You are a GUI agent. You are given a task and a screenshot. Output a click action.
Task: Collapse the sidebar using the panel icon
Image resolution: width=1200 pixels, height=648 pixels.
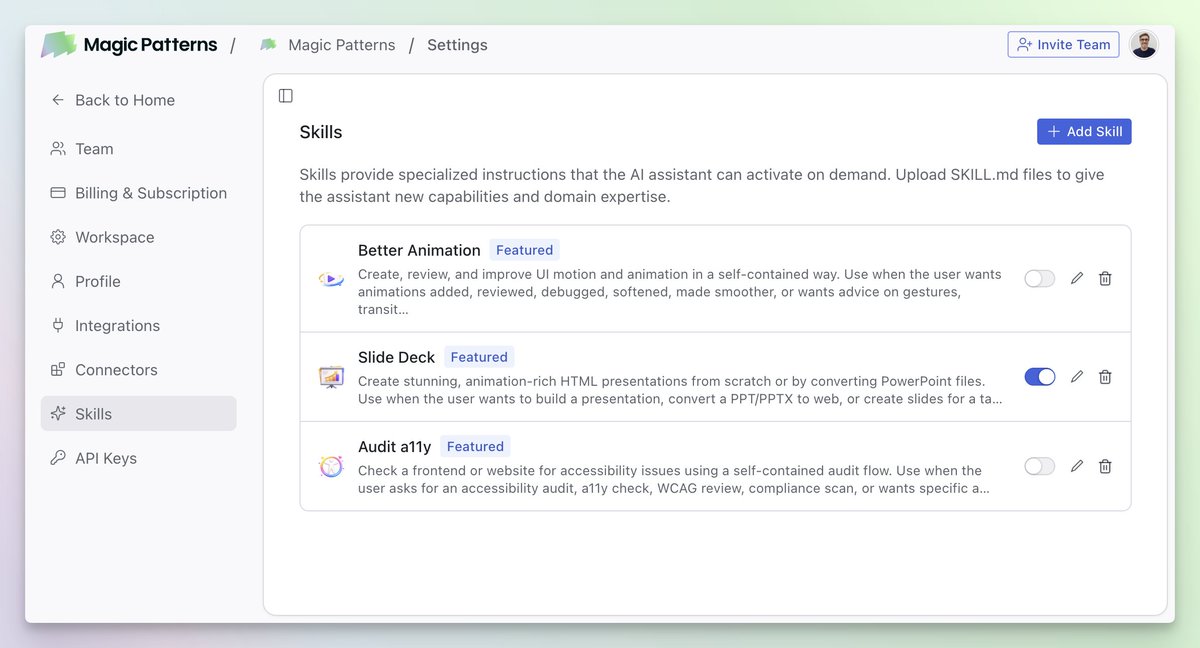click(x=285, y=95)
